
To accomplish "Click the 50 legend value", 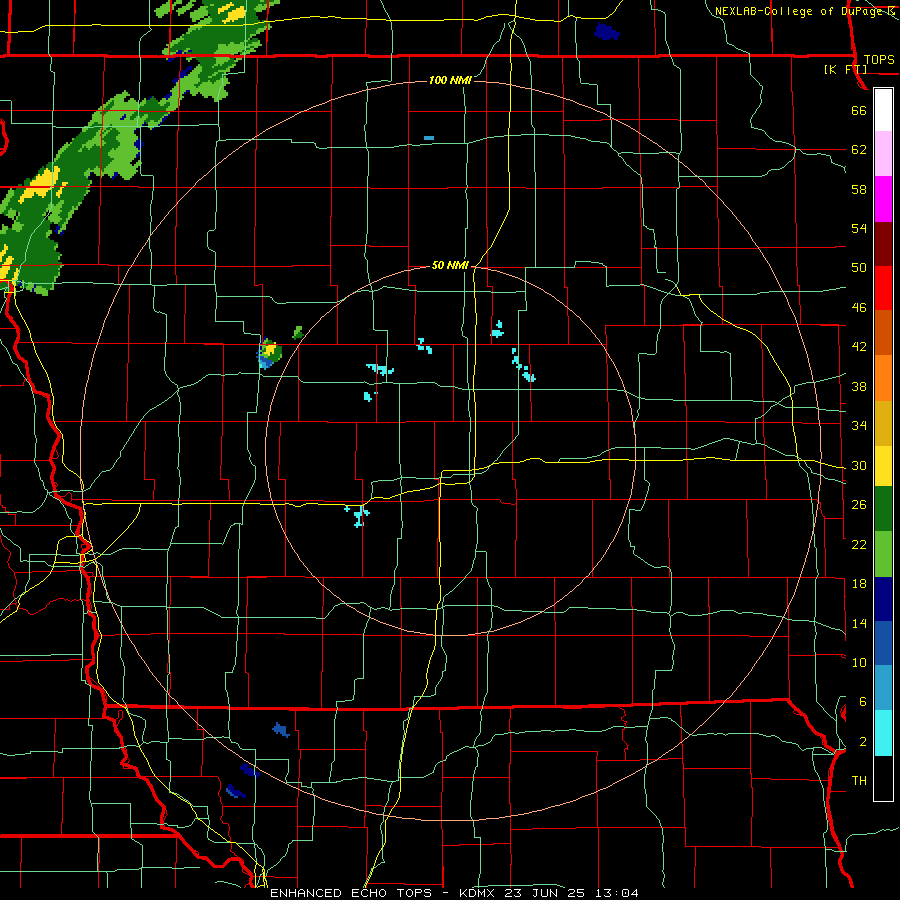I will 859,268.
